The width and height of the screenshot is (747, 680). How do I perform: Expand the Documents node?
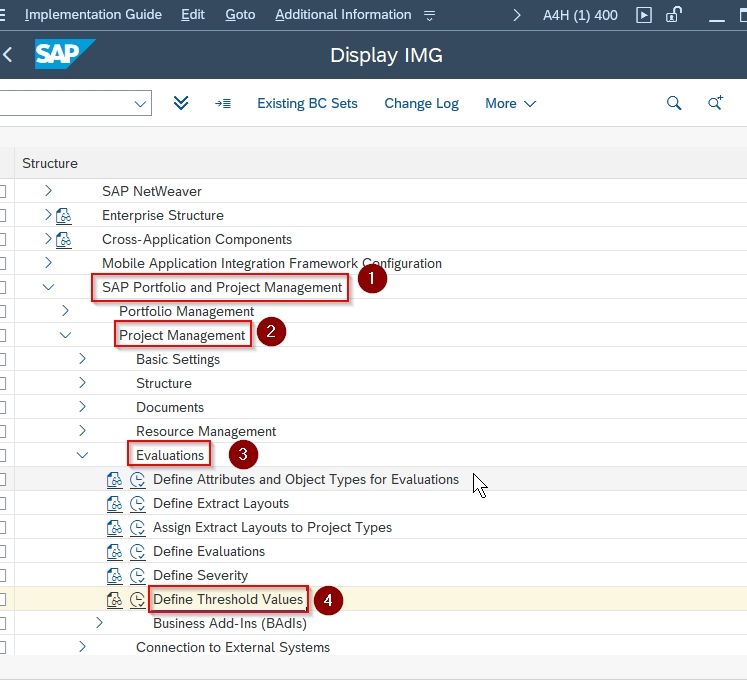(82, 406)
